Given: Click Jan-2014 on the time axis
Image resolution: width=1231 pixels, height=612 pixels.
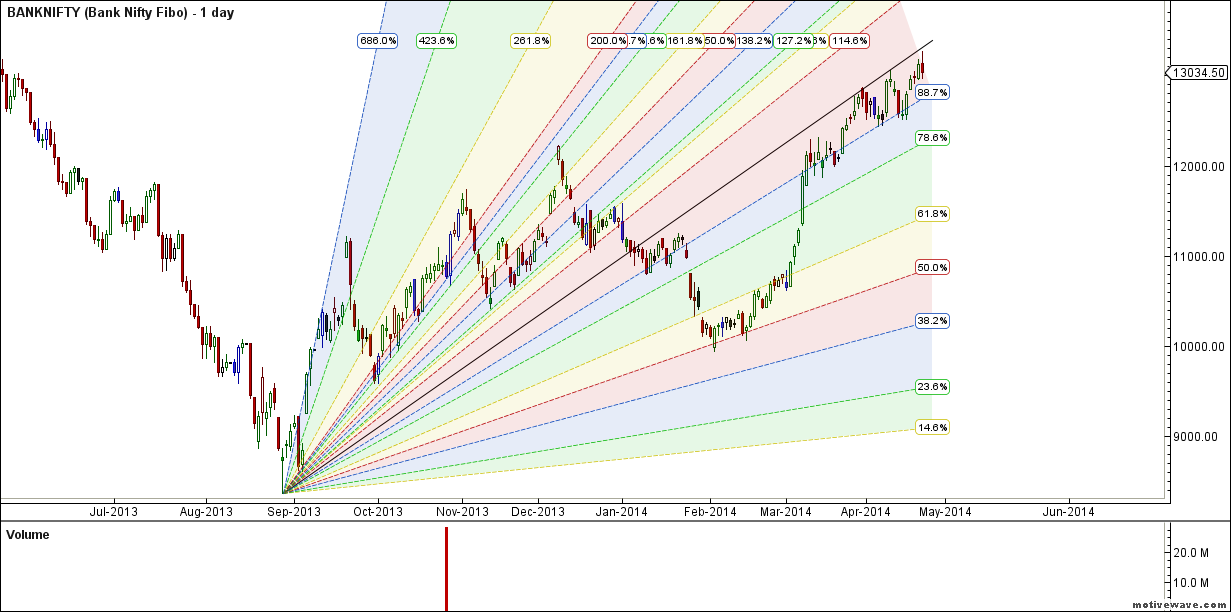Looking at the screenshot, I should click(624, 512).
